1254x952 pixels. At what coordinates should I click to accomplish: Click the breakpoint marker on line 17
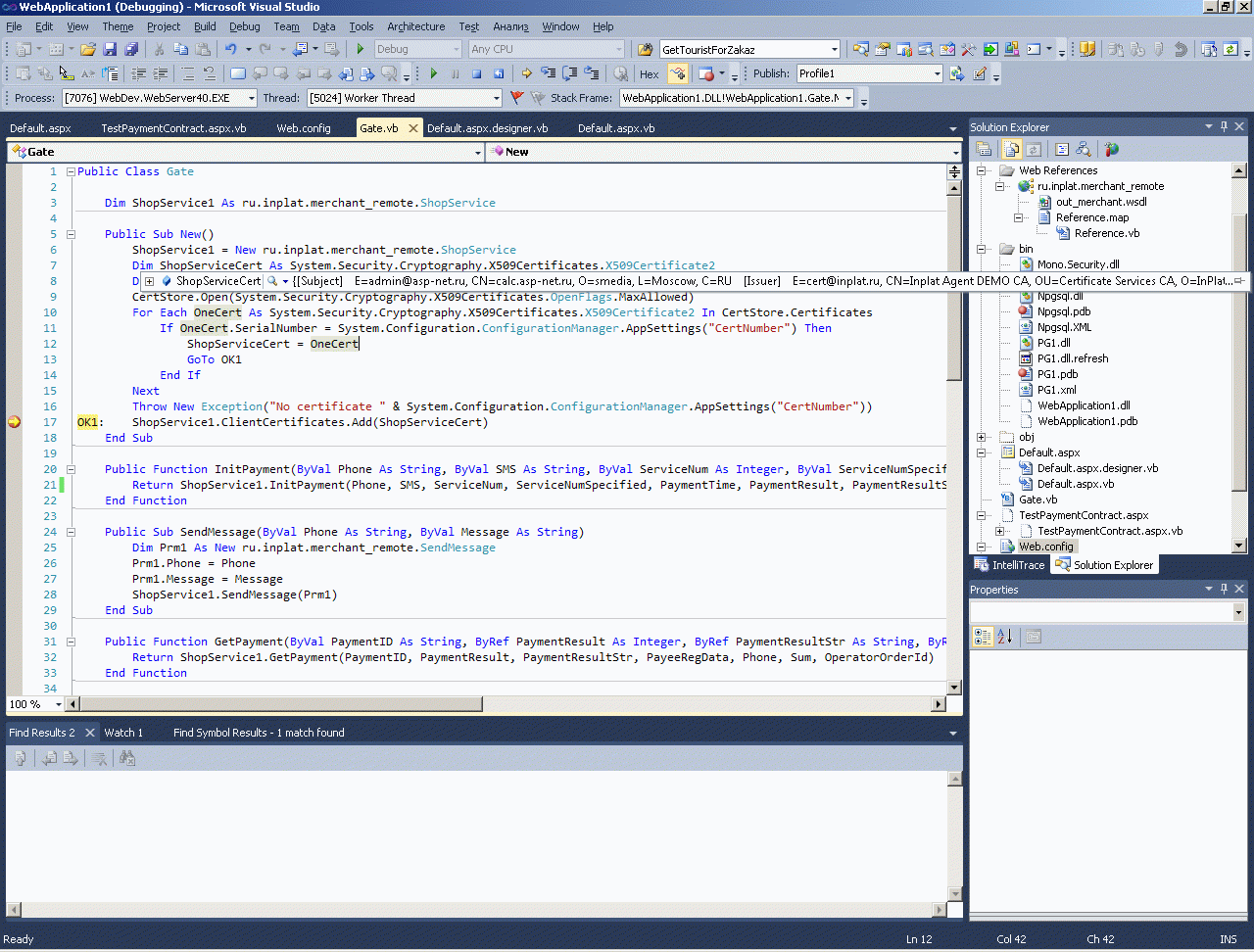(15, 422)
